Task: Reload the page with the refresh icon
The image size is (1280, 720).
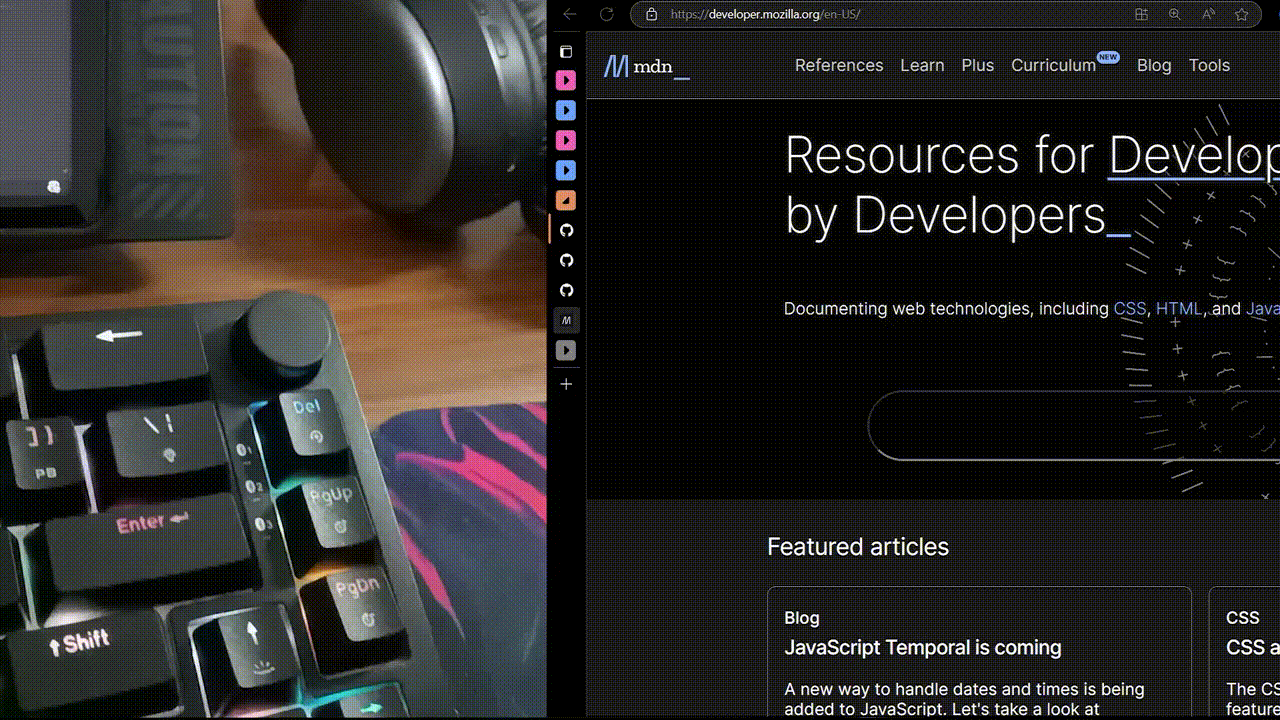Action: point(606,14)
